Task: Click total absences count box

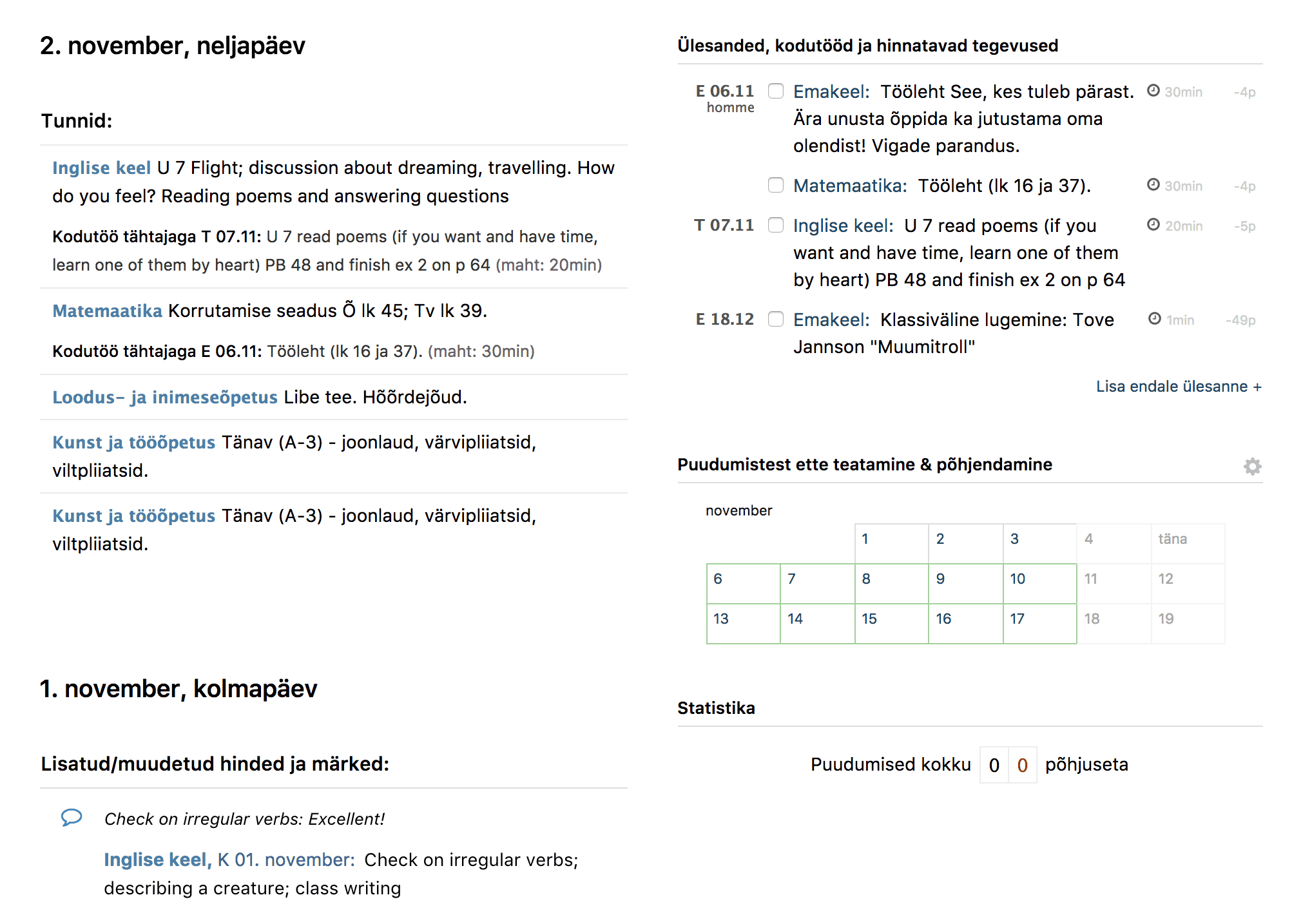Action: pos(994,765)
